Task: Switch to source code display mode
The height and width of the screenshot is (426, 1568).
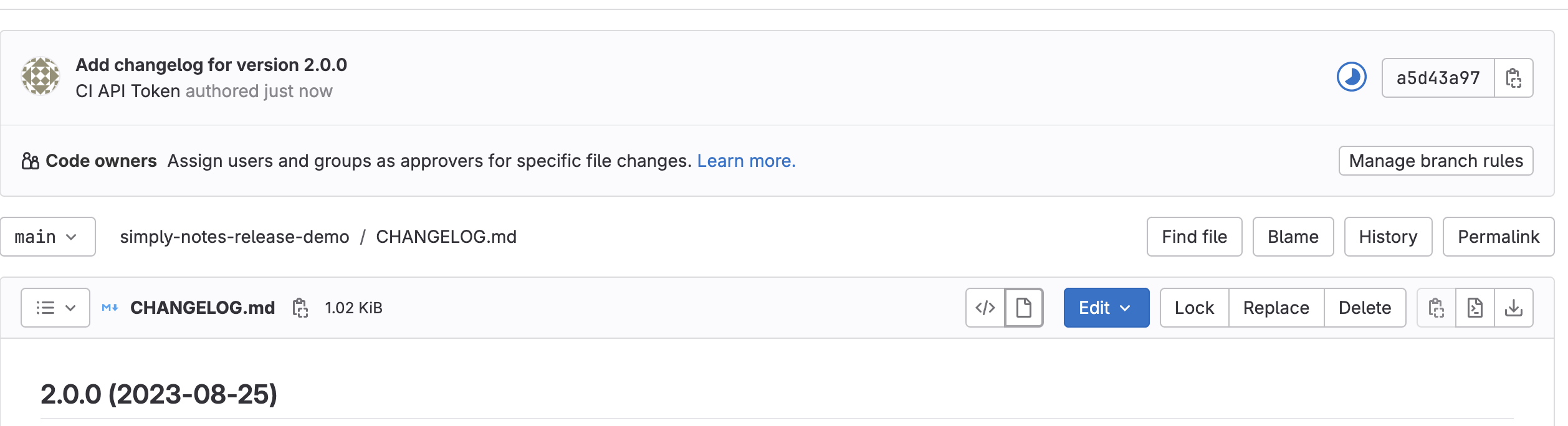Action: point(985,308)
